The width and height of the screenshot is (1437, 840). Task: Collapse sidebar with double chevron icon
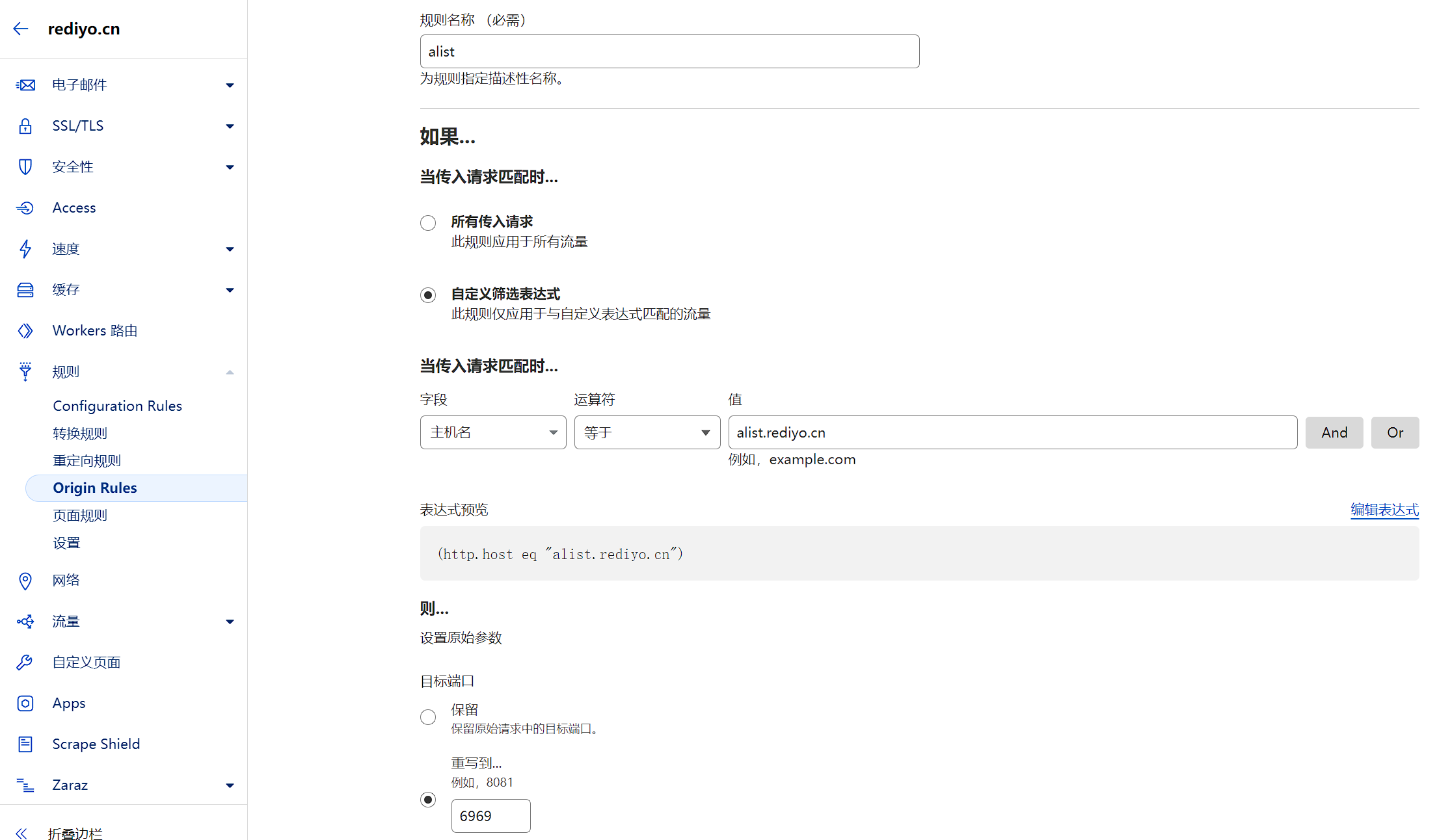point(21,833)
